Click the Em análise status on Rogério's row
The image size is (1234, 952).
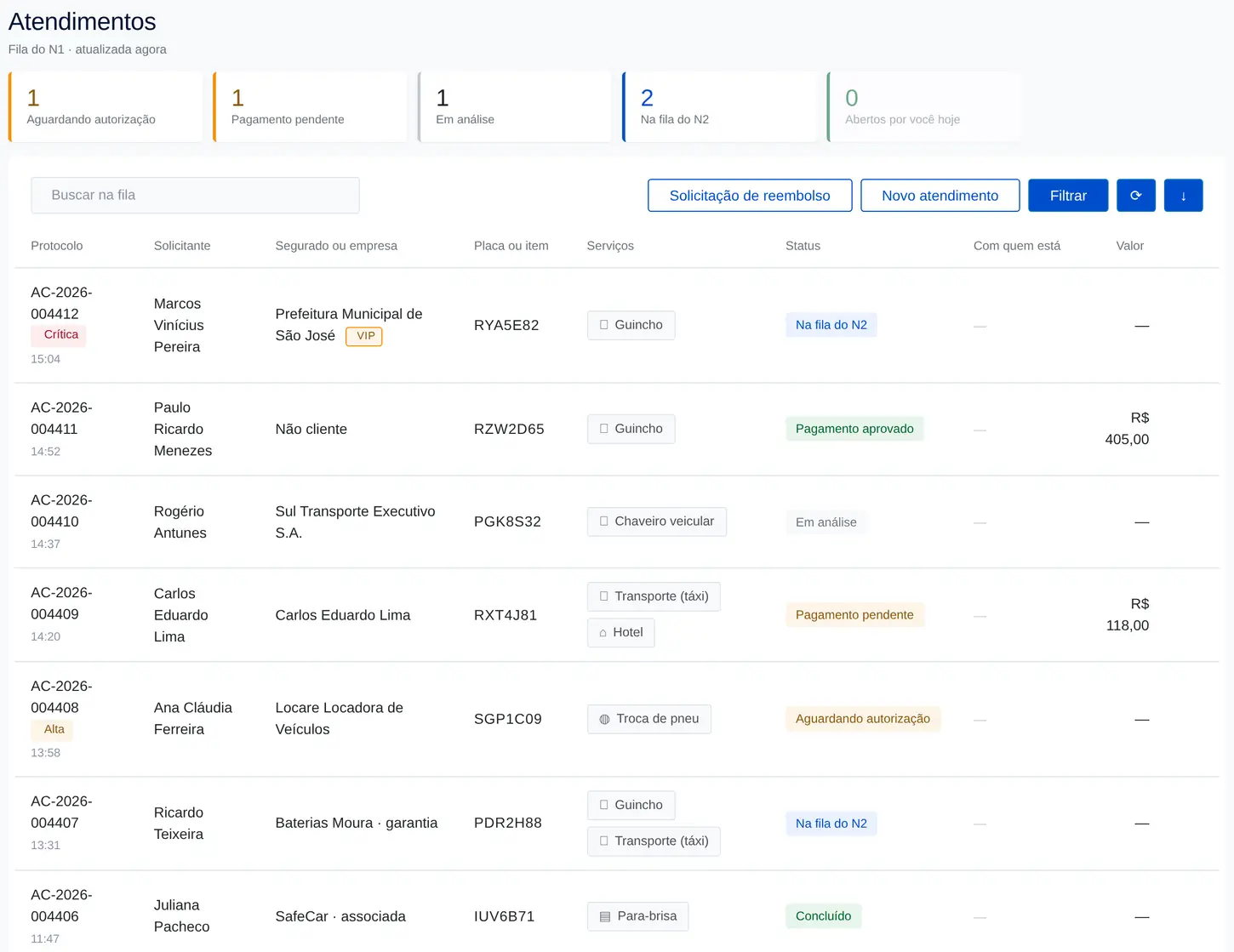click(x=826, y=522)
